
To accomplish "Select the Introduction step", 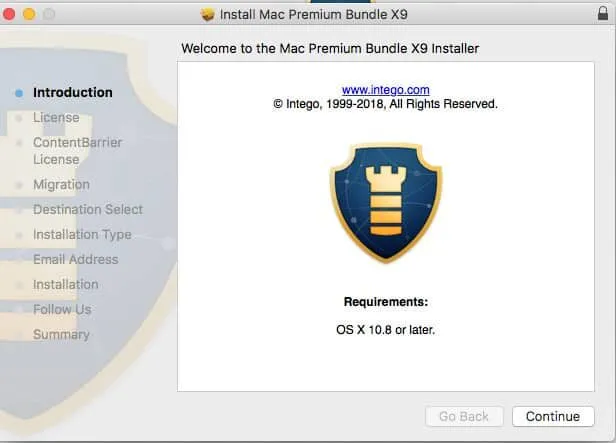I will (73, 92).
